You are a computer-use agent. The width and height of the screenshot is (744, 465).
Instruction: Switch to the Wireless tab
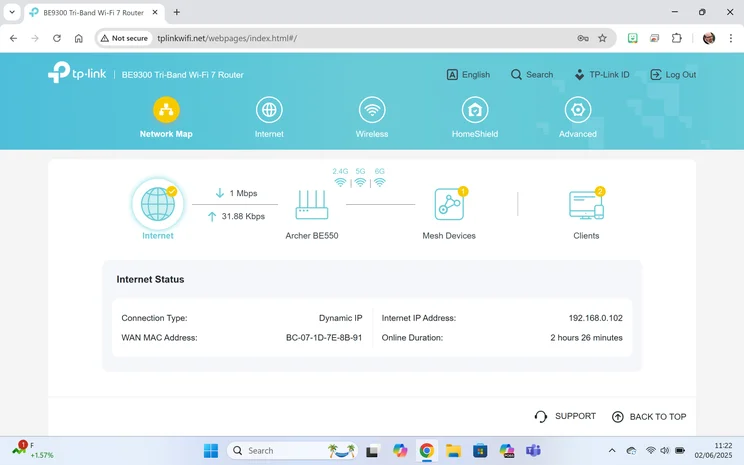point(372,117)
